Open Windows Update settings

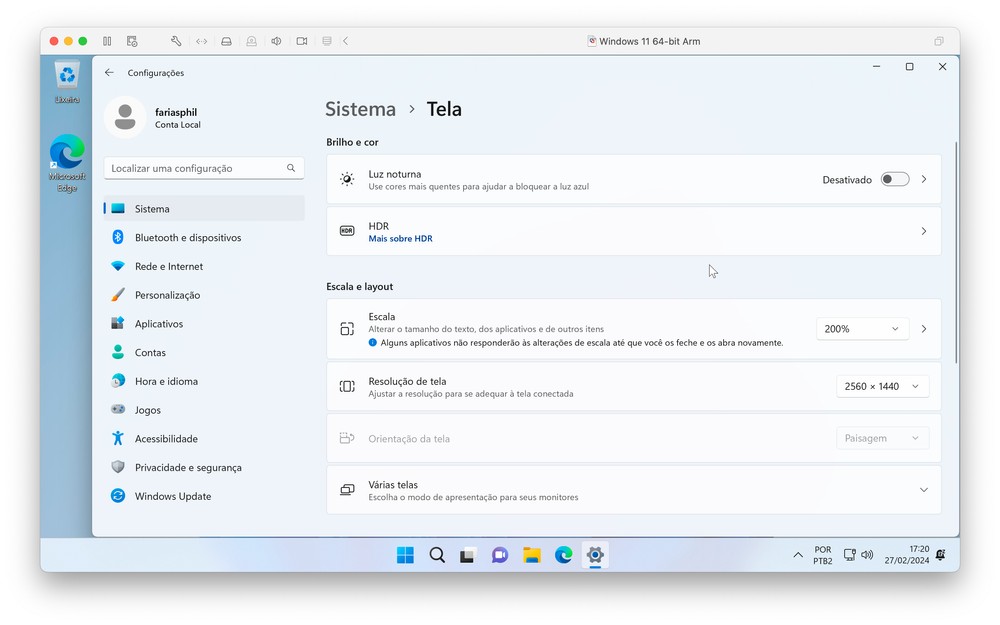point(204,496)
